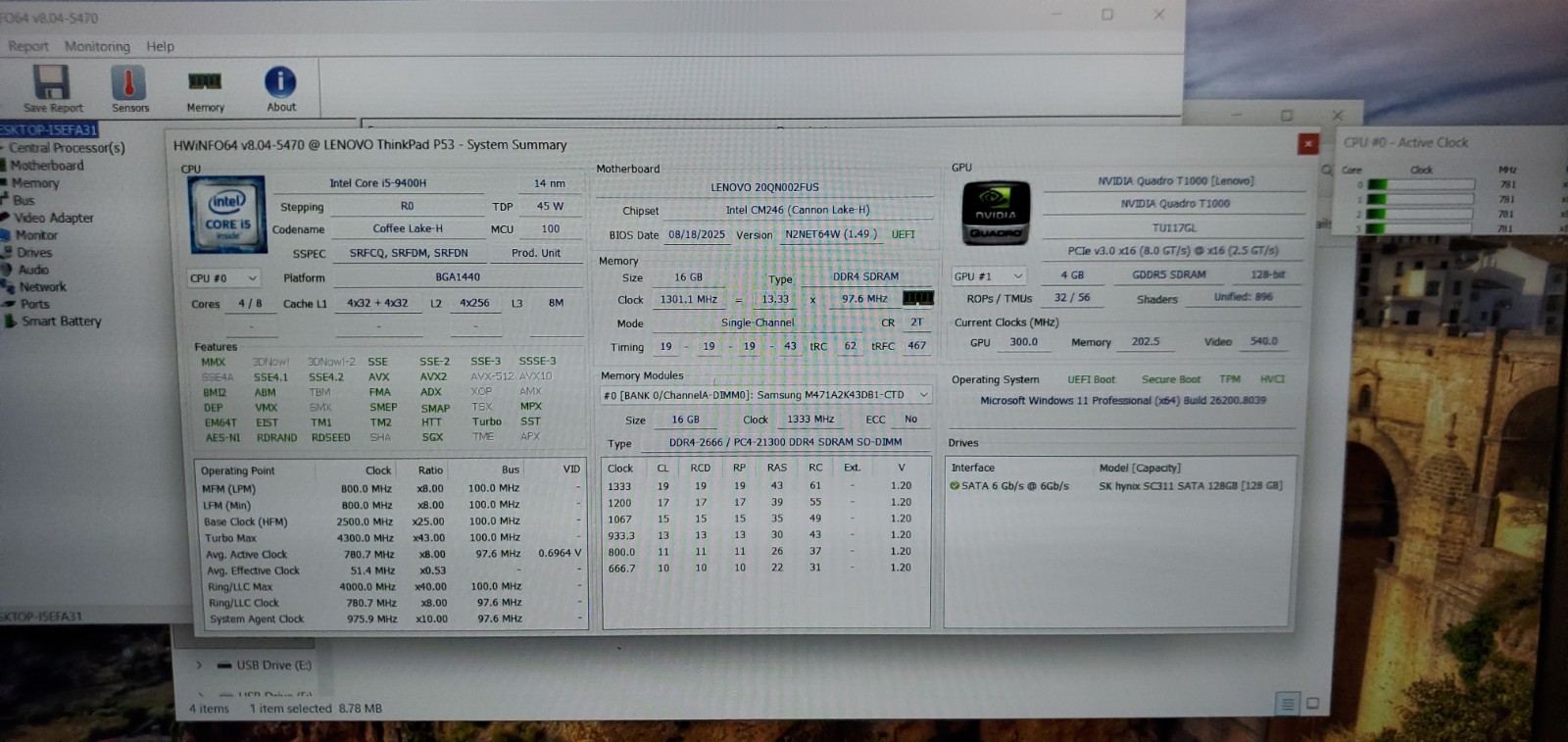Screen dimensions: 1568x742
Task: Open the About info icon
Action: click(280, 81)
